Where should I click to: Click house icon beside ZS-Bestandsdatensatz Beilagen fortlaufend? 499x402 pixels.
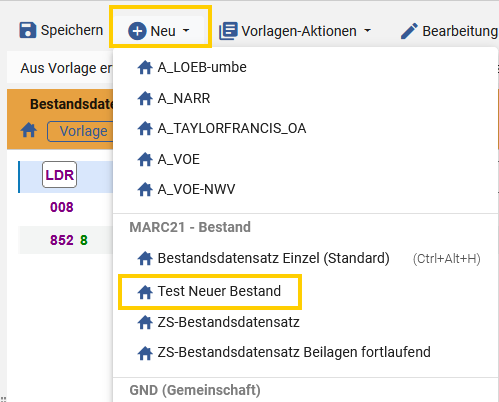click(145, 353)
